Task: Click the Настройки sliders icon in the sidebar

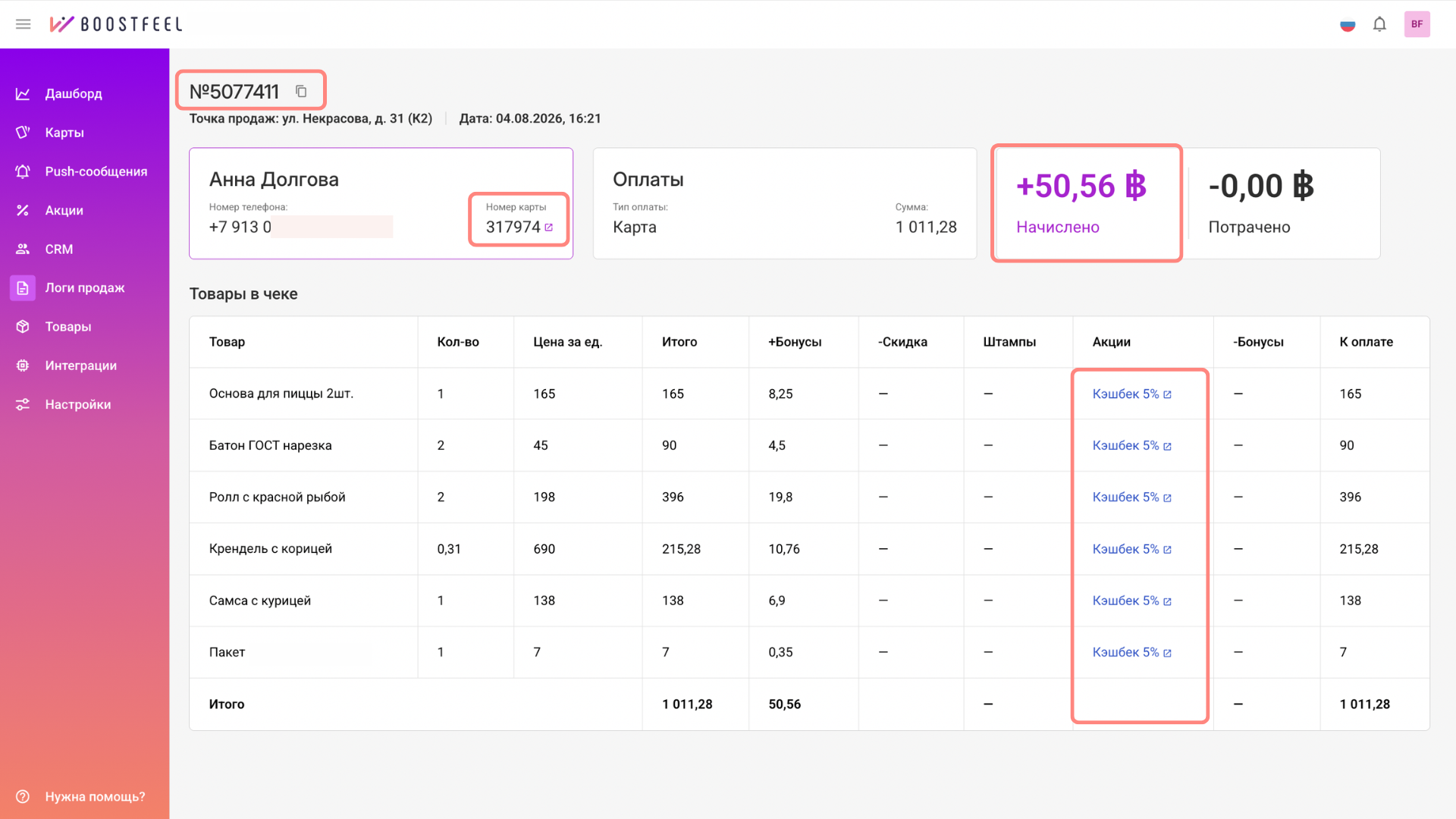Action: tap(23, 404)
